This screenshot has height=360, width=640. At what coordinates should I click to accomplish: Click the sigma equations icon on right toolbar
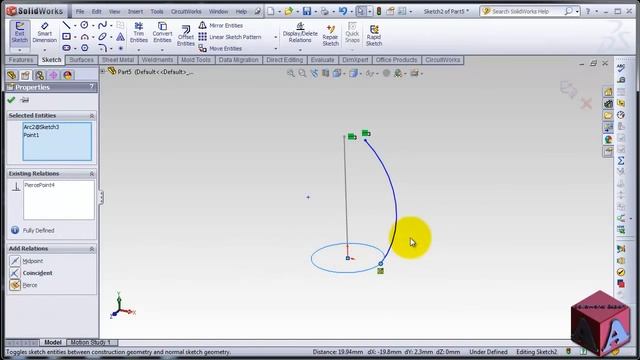tap(621, 160)
